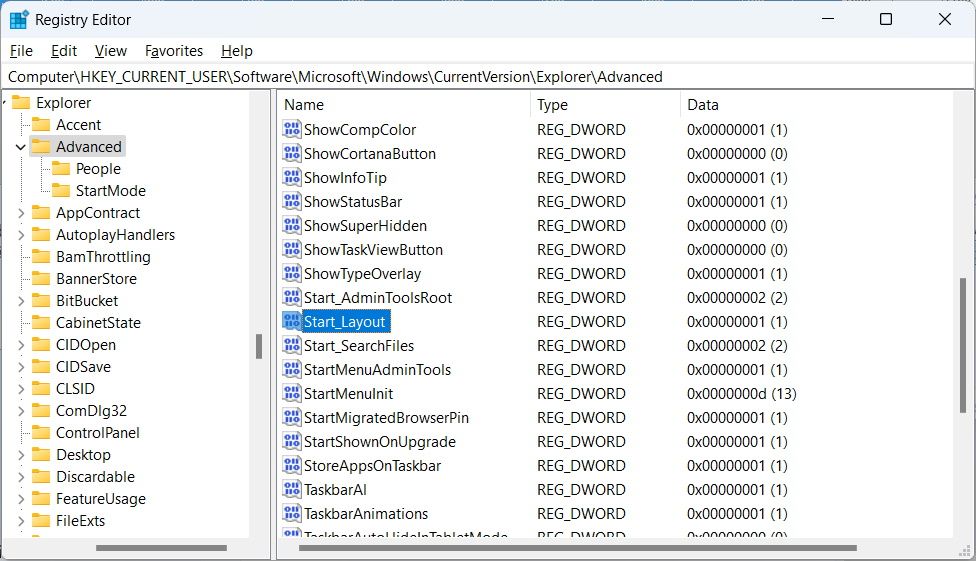Click the DWORD icon beside Start_AdminToolsRoot
Image resolution: width=976 pixels, height=561 pixels.
pyautogui.click(x=291, y=297)
